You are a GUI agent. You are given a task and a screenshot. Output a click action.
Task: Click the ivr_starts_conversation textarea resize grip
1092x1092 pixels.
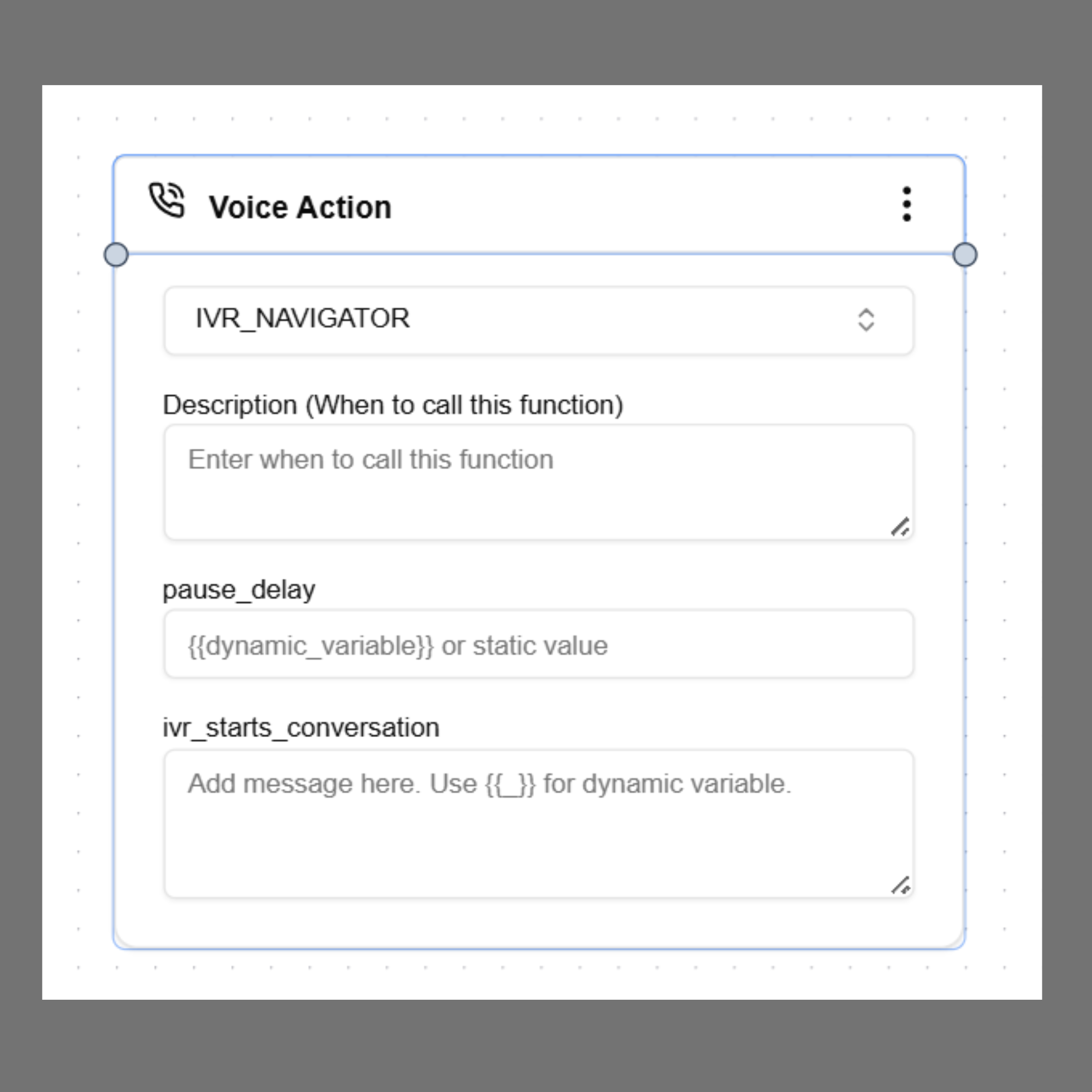click(900, 885)
